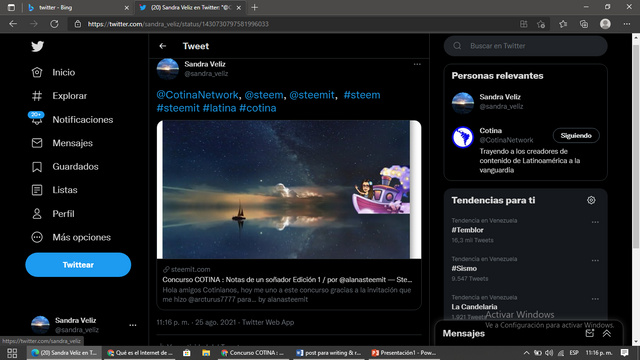The image size is (640, 360).
Task: Close the twitter - Bing tab
Action: pyautogui.click(x=127, y=8)
